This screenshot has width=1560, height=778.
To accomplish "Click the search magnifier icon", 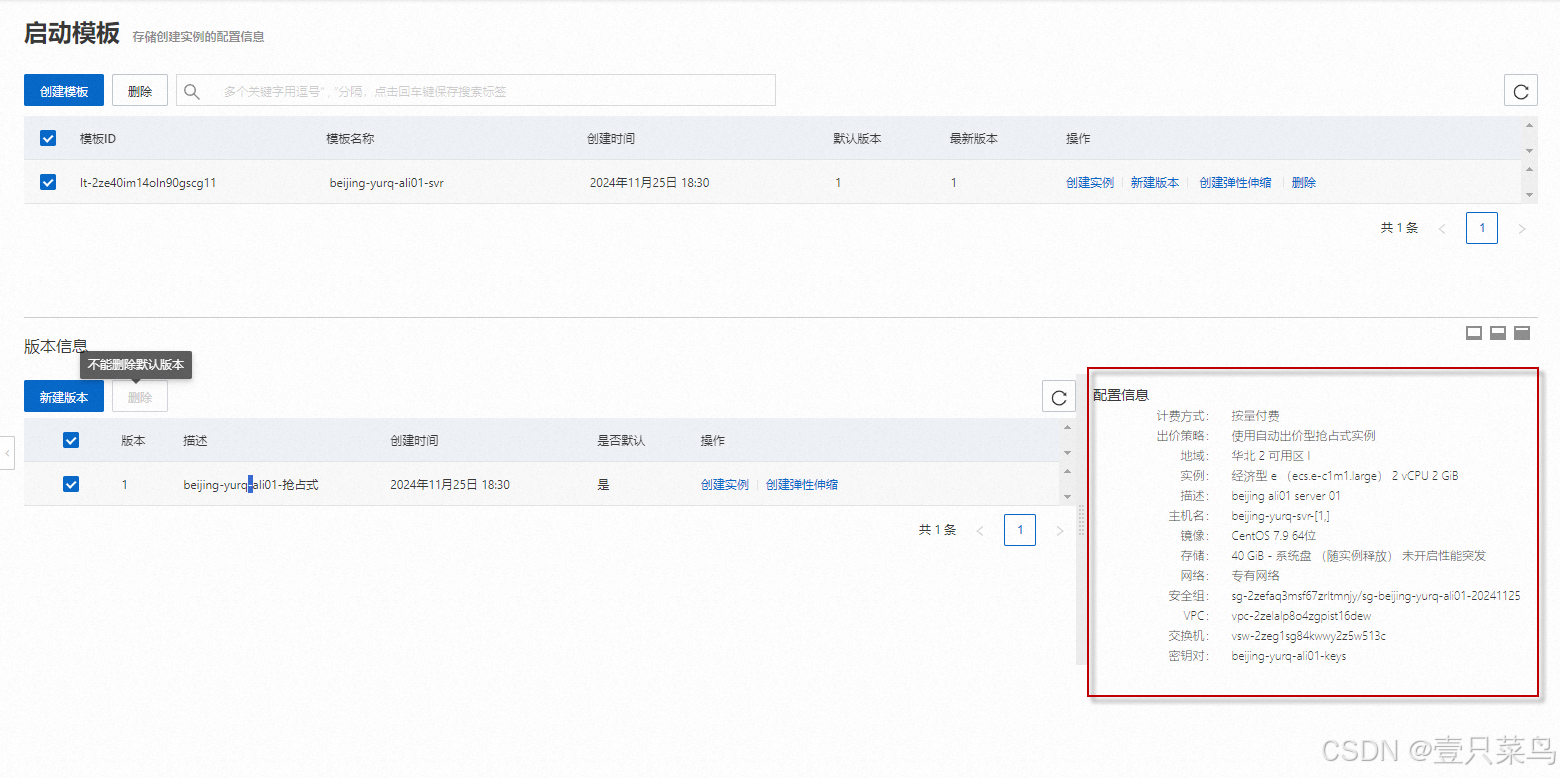I will [x=191, y=91].
